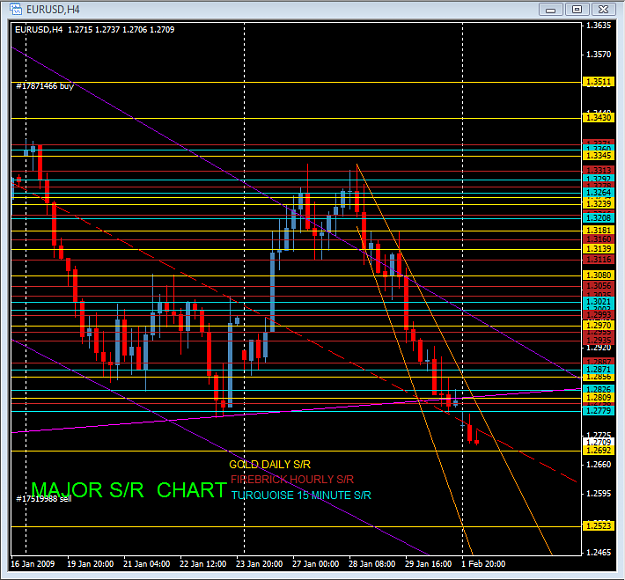
Task: Click the 1.2935 firebrick price label
Action: pyautogui.click(x=598, y=340)
